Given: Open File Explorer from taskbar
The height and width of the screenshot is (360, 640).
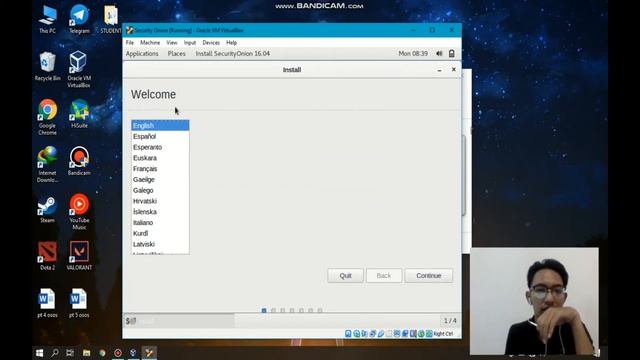Looking at the screenshot, I should tap(87, 353).
